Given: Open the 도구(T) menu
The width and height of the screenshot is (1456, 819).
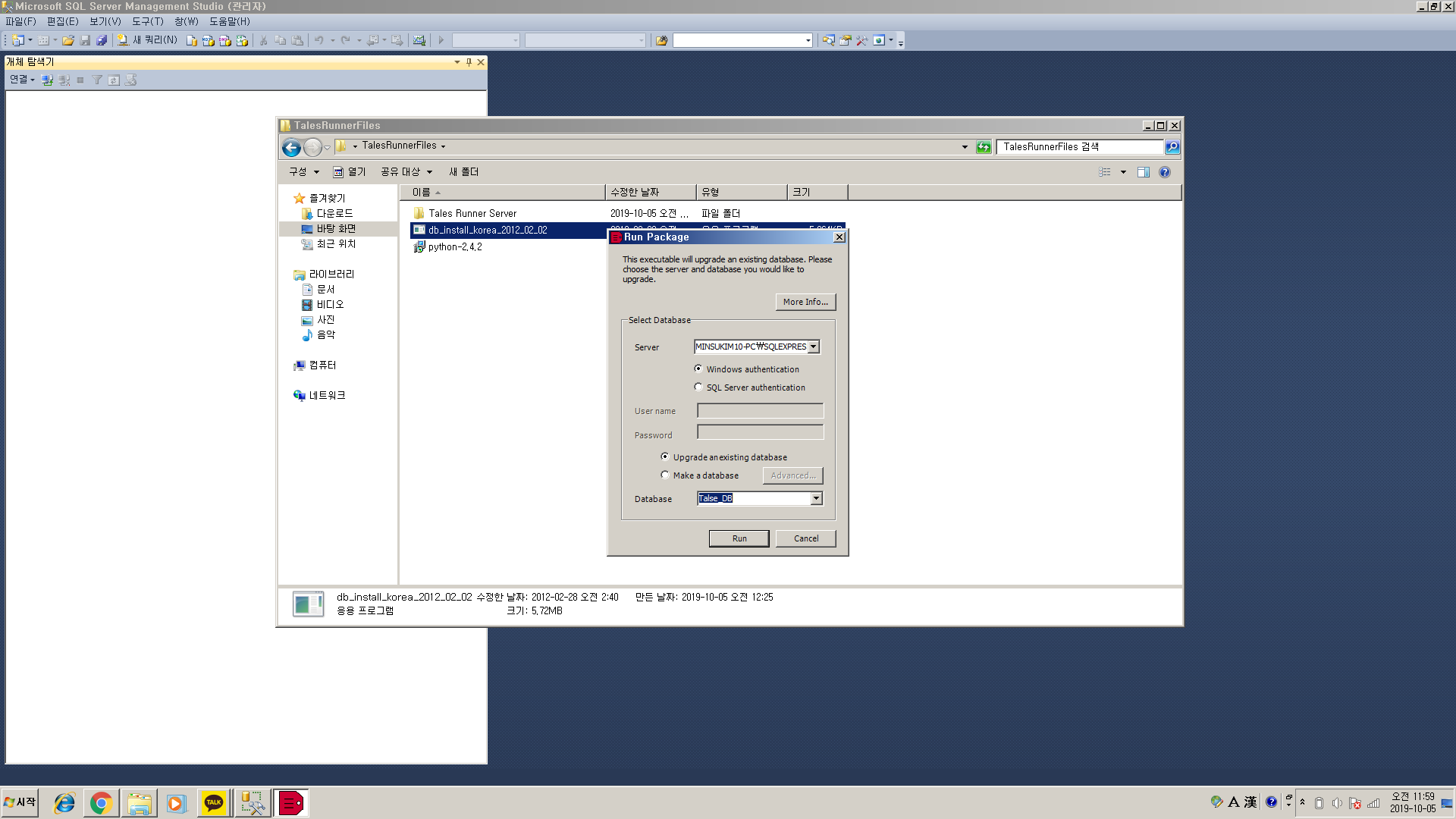Looking at the screenshot, I should click(147, 21).
